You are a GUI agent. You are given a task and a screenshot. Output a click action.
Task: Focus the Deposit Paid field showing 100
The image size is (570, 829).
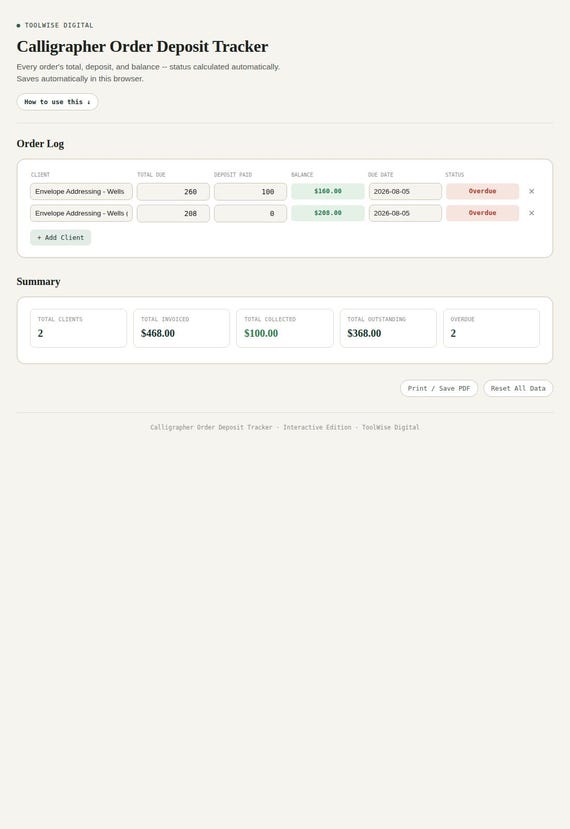(251, 191)
